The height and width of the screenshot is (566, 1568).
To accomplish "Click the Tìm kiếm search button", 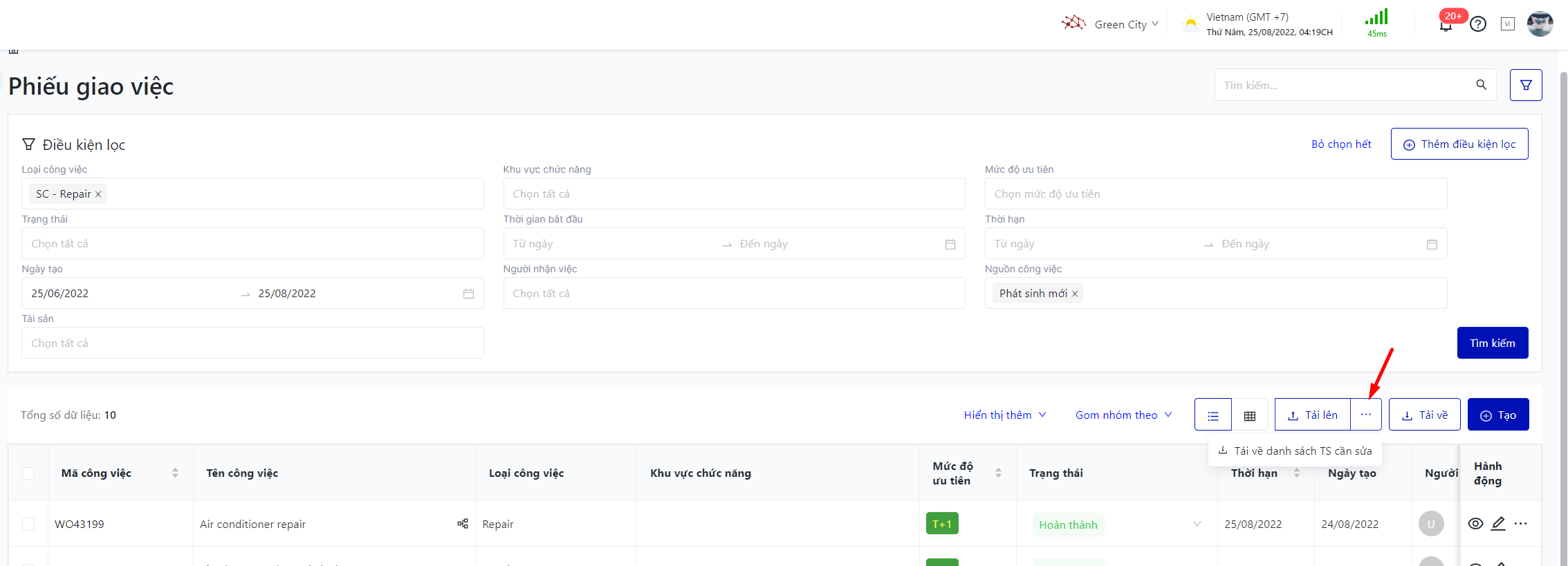I will click(x=1492, y=343).
